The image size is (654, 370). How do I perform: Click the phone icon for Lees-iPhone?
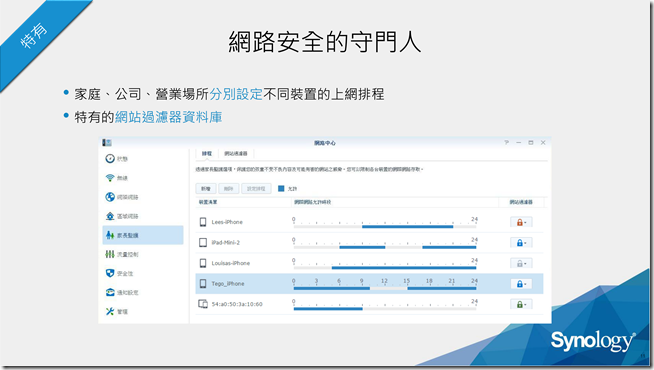coord(203,222)
